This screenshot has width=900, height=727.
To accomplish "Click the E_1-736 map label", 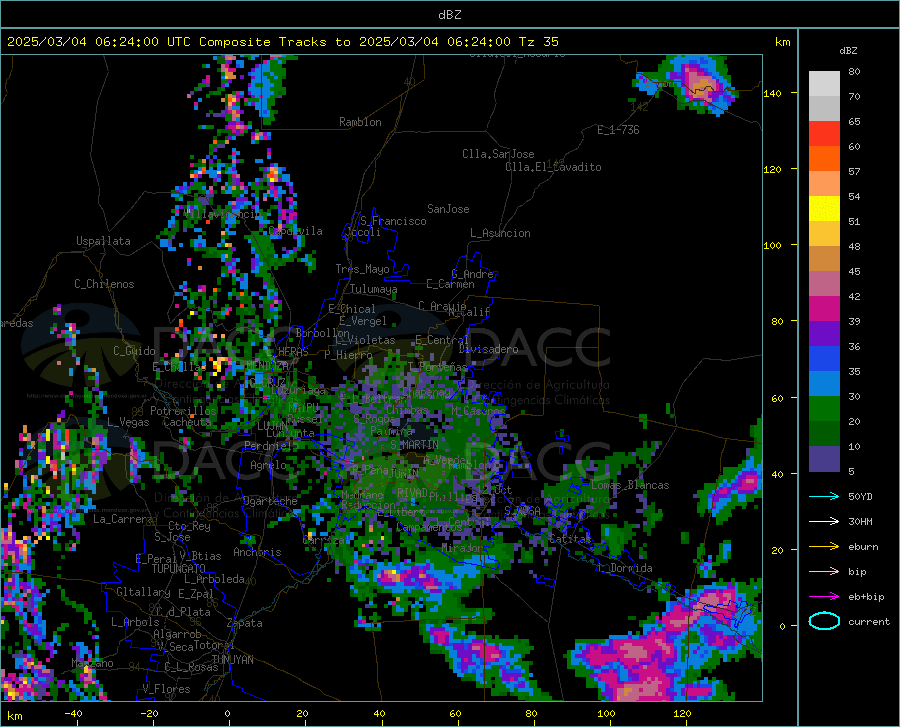I will coord(618,130).
